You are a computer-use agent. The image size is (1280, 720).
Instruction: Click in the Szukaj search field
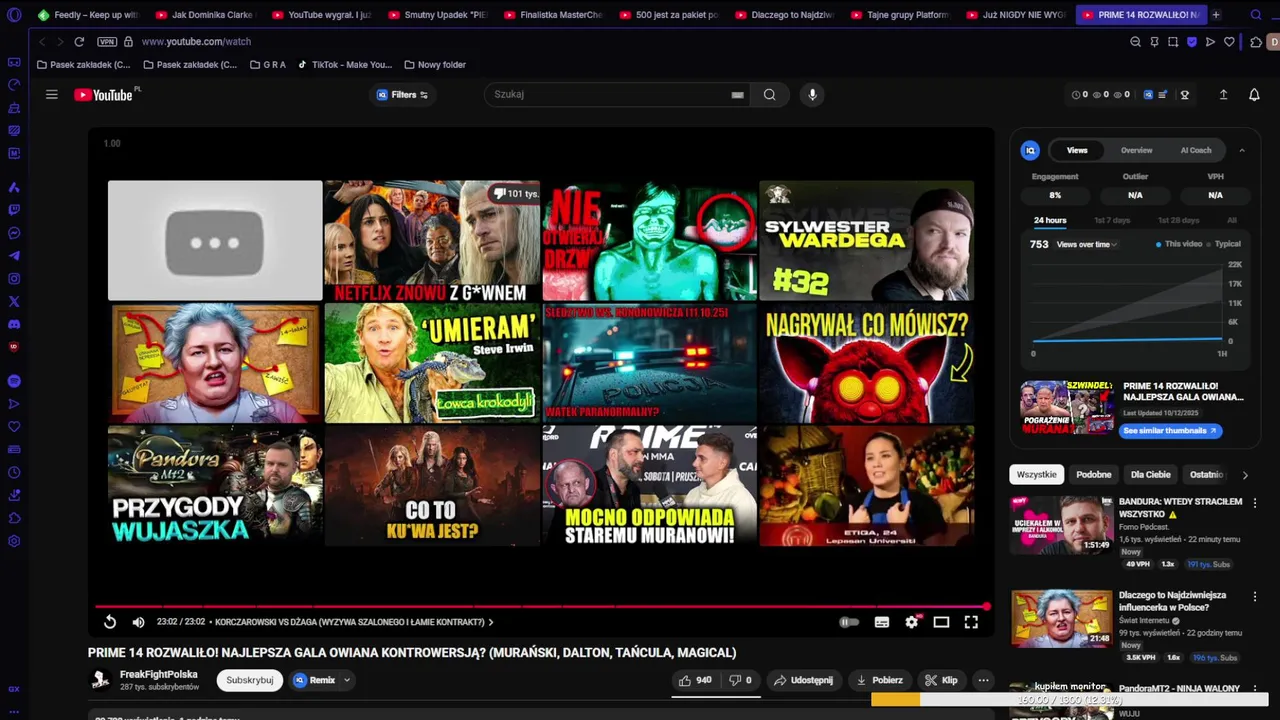coord(609,95)
